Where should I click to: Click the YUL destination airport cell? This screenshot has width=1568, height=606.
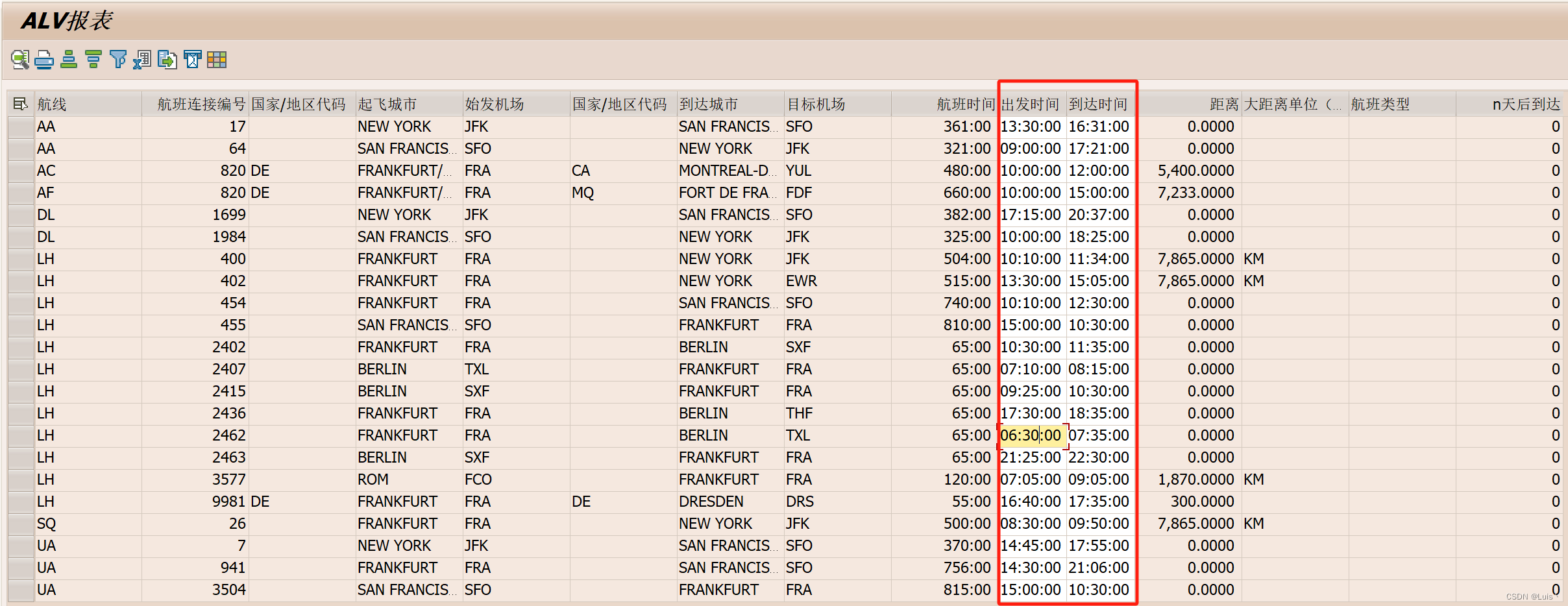837,171
